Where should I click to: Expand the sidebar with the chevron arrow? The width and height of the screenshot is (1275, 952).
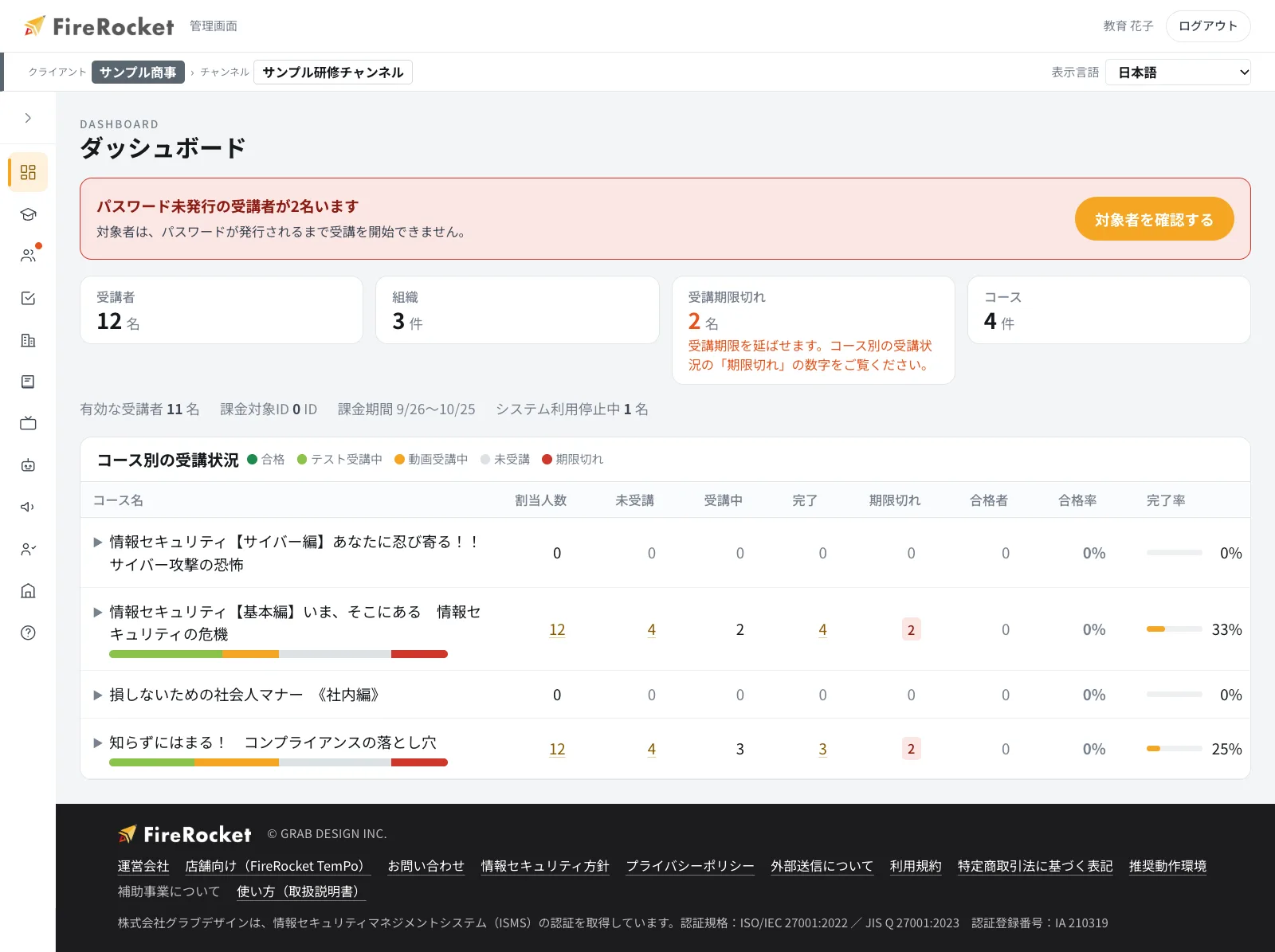[x=28, y=118]
